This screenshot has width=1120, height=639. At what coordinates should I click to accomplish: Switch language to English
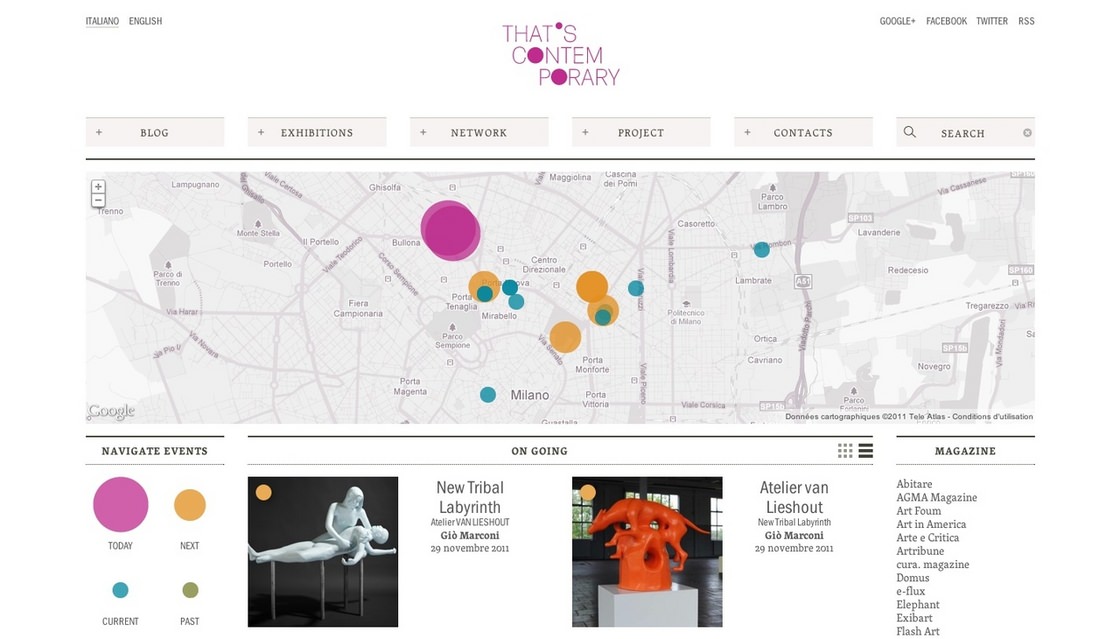click(x=145, y=21)
